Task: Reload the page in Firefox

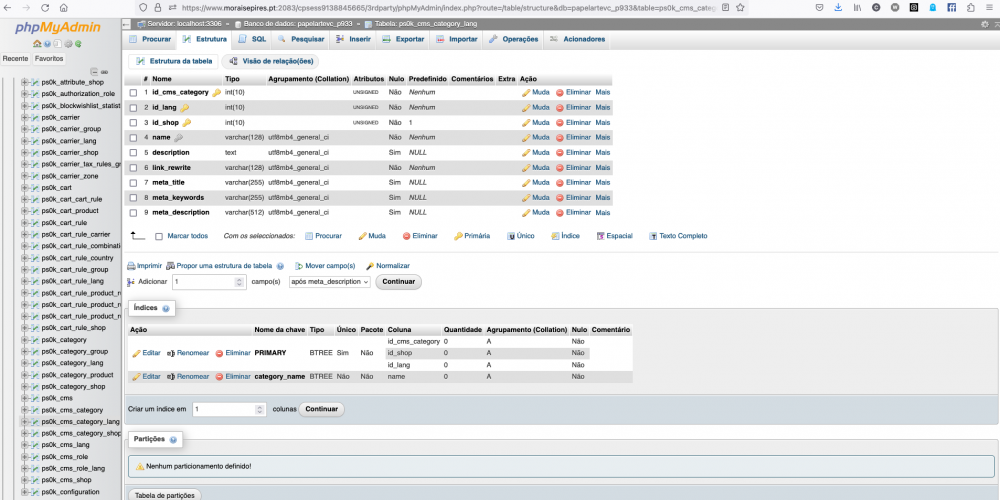Action: (45, 8)
